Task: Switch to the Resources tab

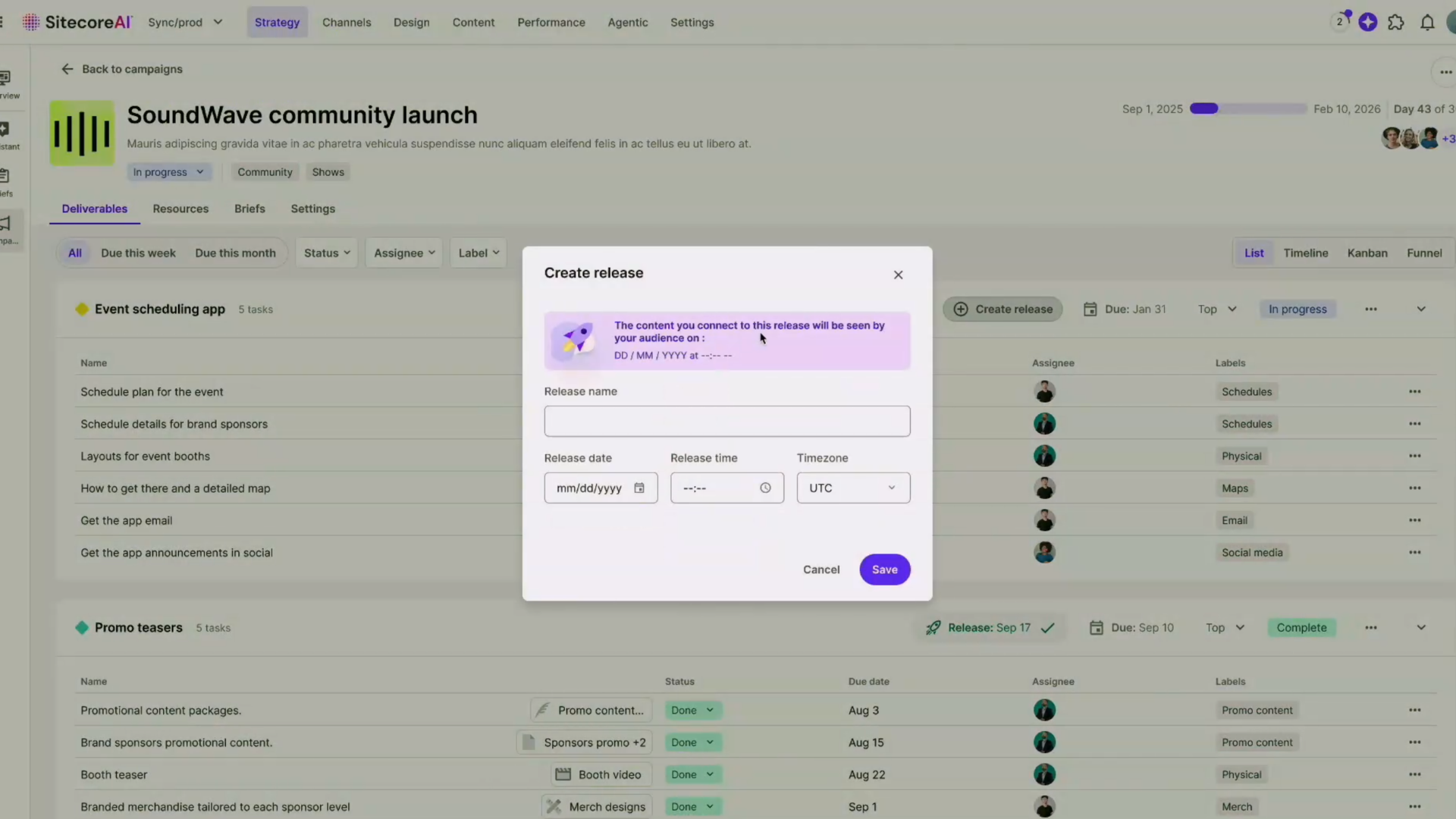Action: point(180,209)
